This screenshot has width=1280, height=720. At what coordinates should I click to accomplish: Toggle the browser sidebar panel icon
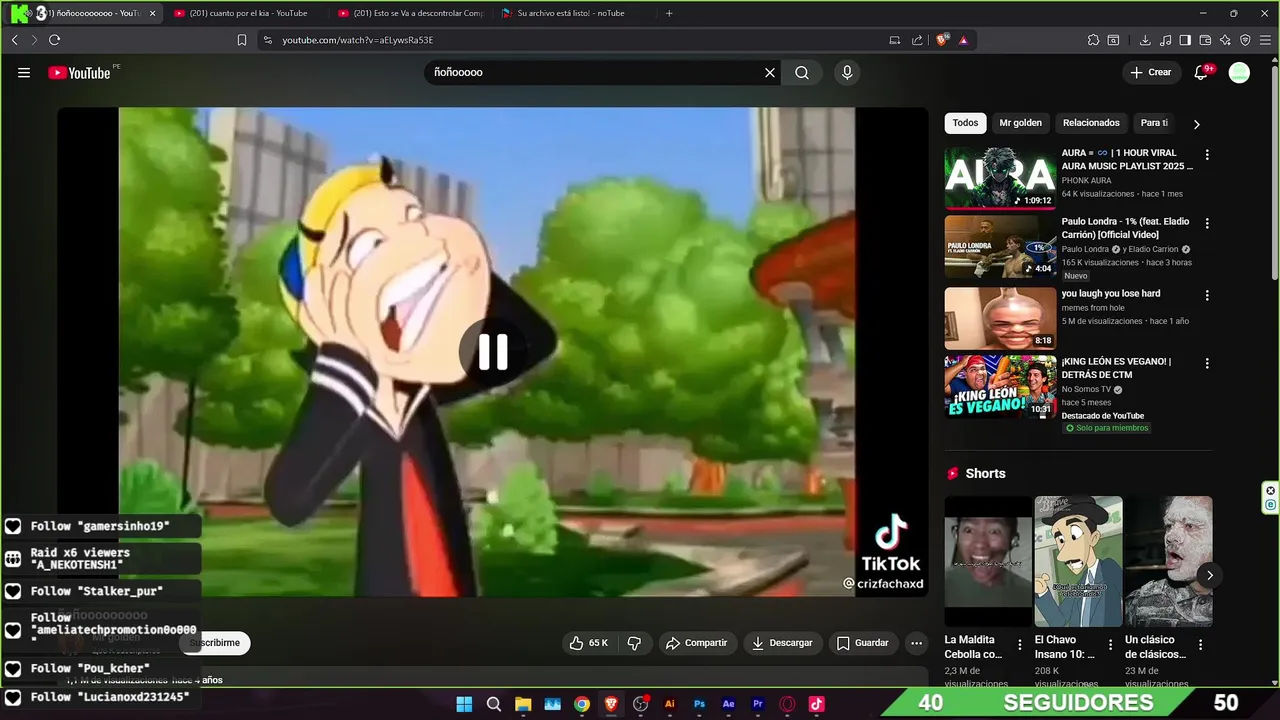pyautogui.click(x=1185, y=40)
